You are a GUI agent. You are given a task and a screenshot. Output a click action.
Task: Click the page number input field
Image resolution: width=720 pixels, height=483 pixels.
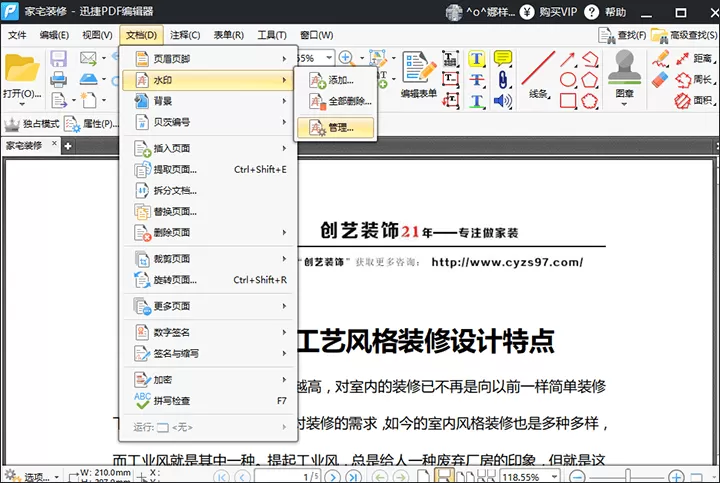287,477
